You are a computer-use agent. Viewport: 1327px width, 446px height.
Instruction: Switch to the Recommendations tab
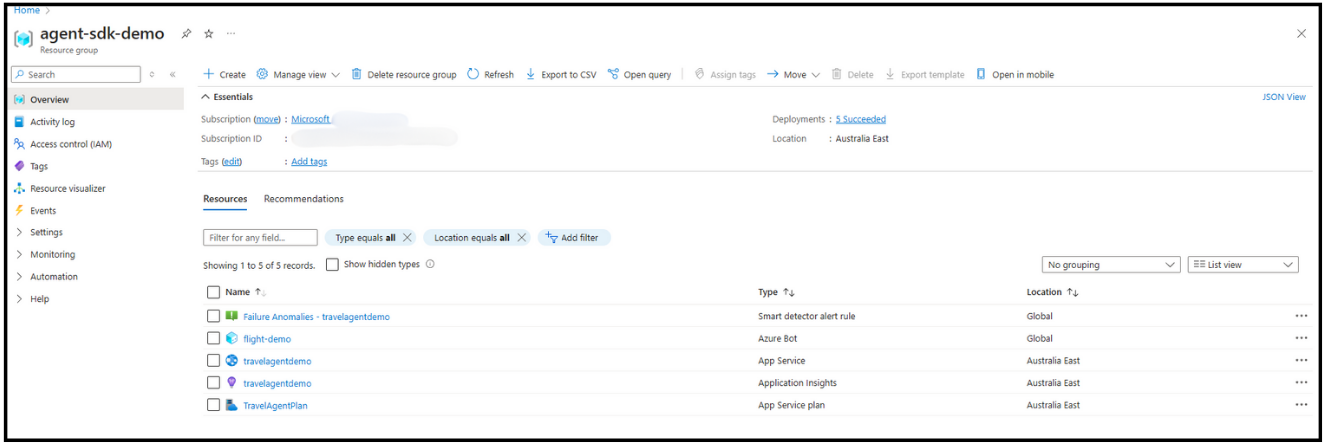point(303,199)
